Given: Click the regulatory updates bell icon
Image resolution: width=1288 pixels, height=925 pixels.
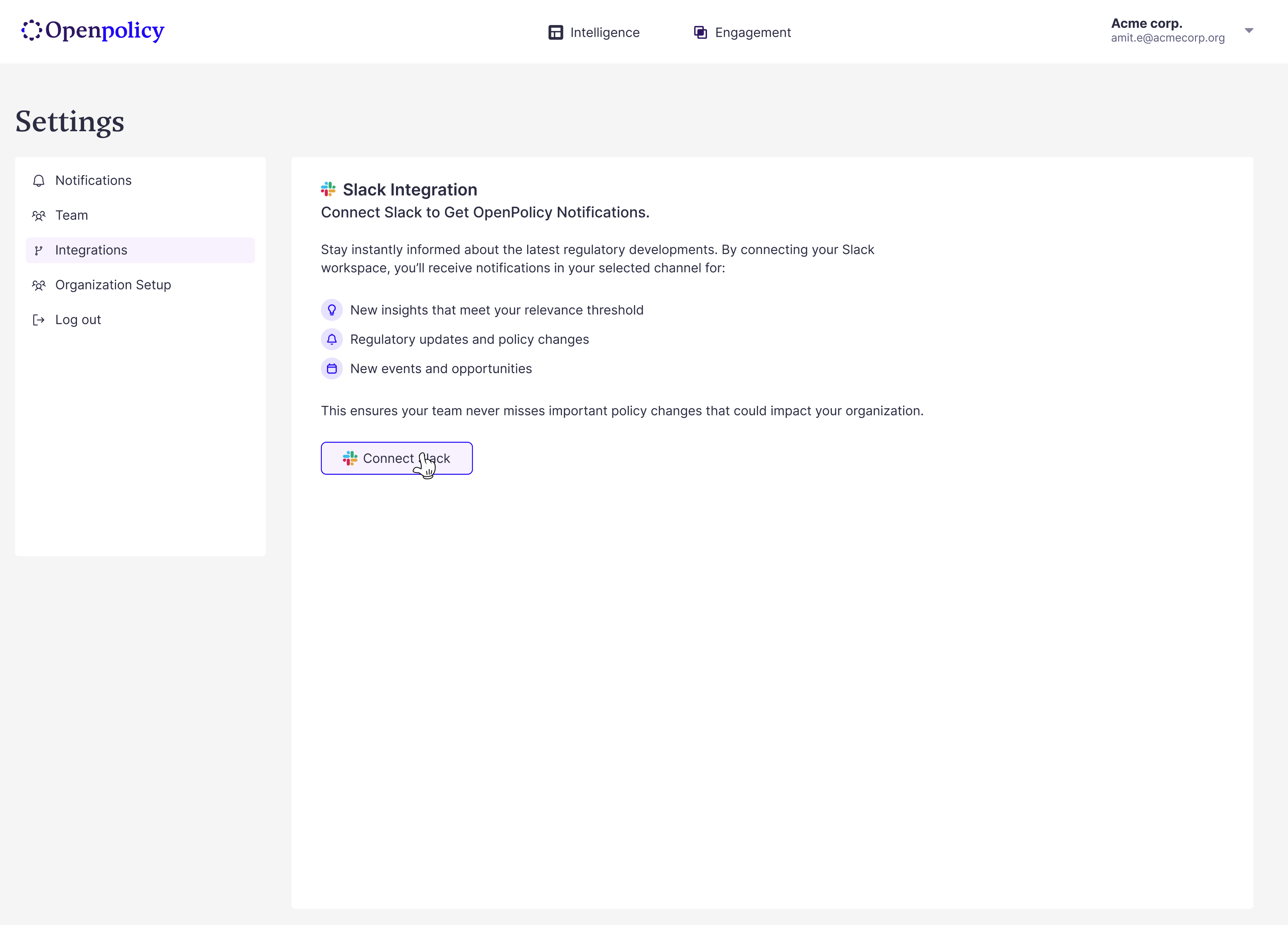Looking at the screenshot, I should click(x=332, y=340).
